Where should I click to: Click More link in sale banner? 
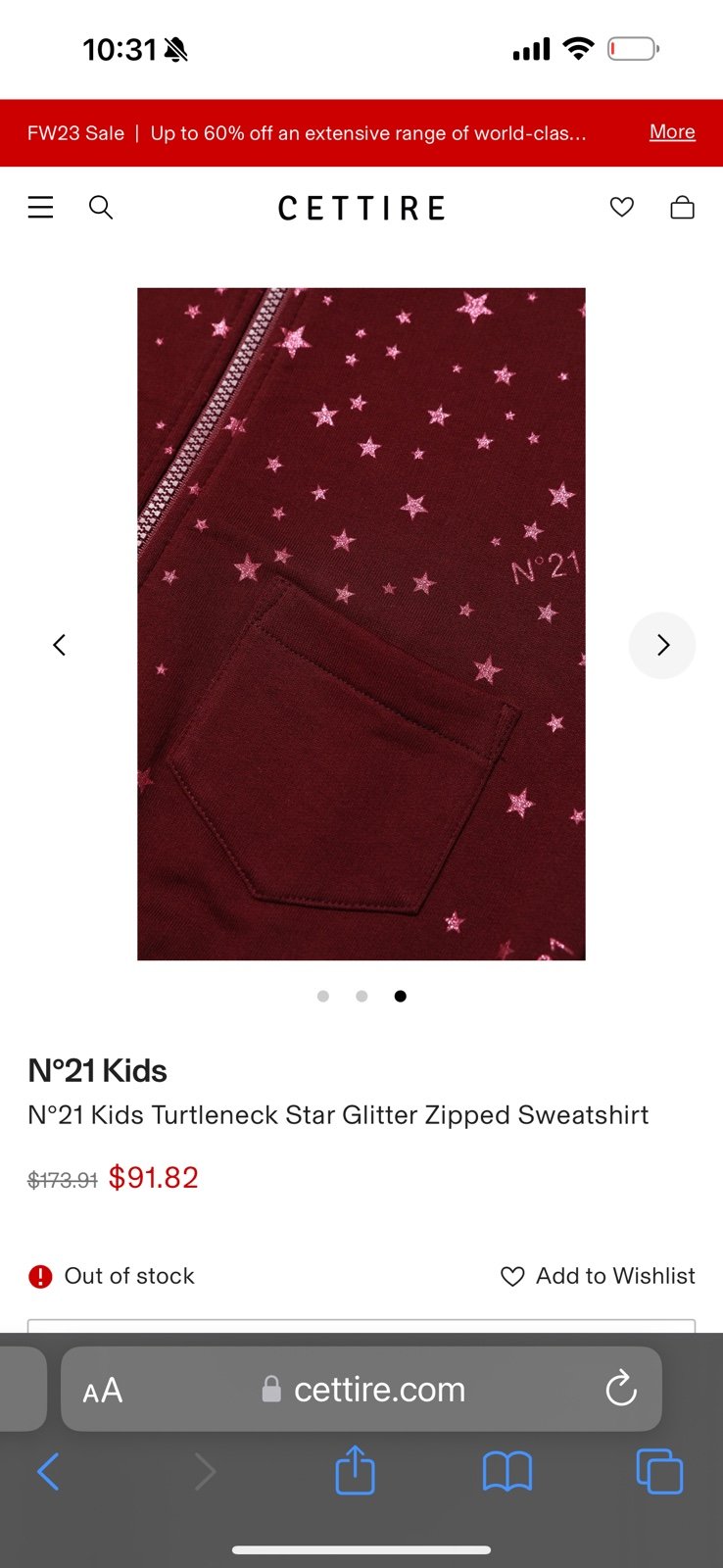[672, 132]
